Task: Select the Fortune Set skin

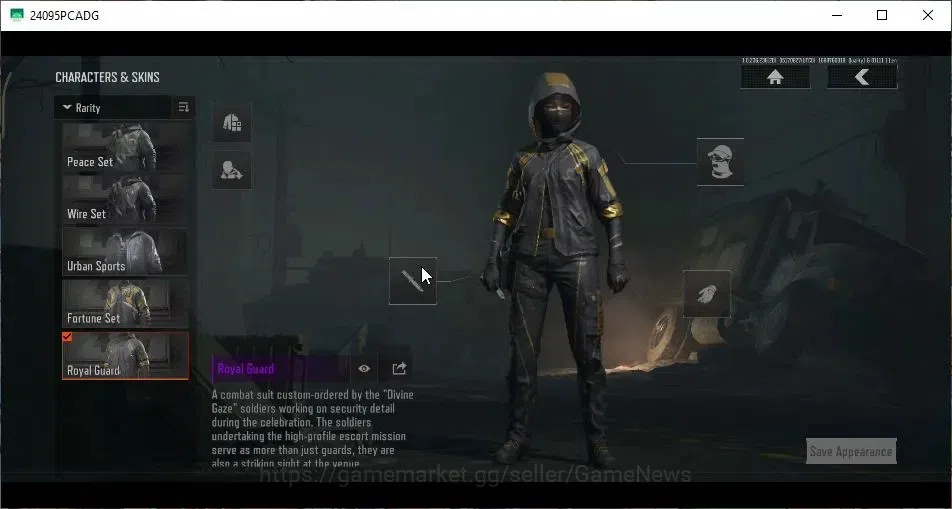Action: coord(125,304)
